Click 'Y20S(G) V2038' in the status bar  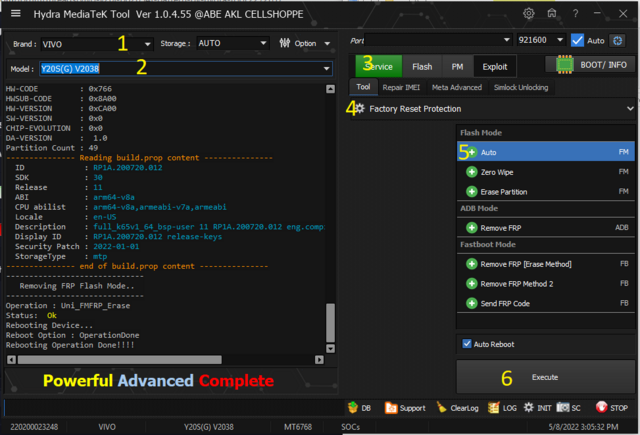(209, 427)
